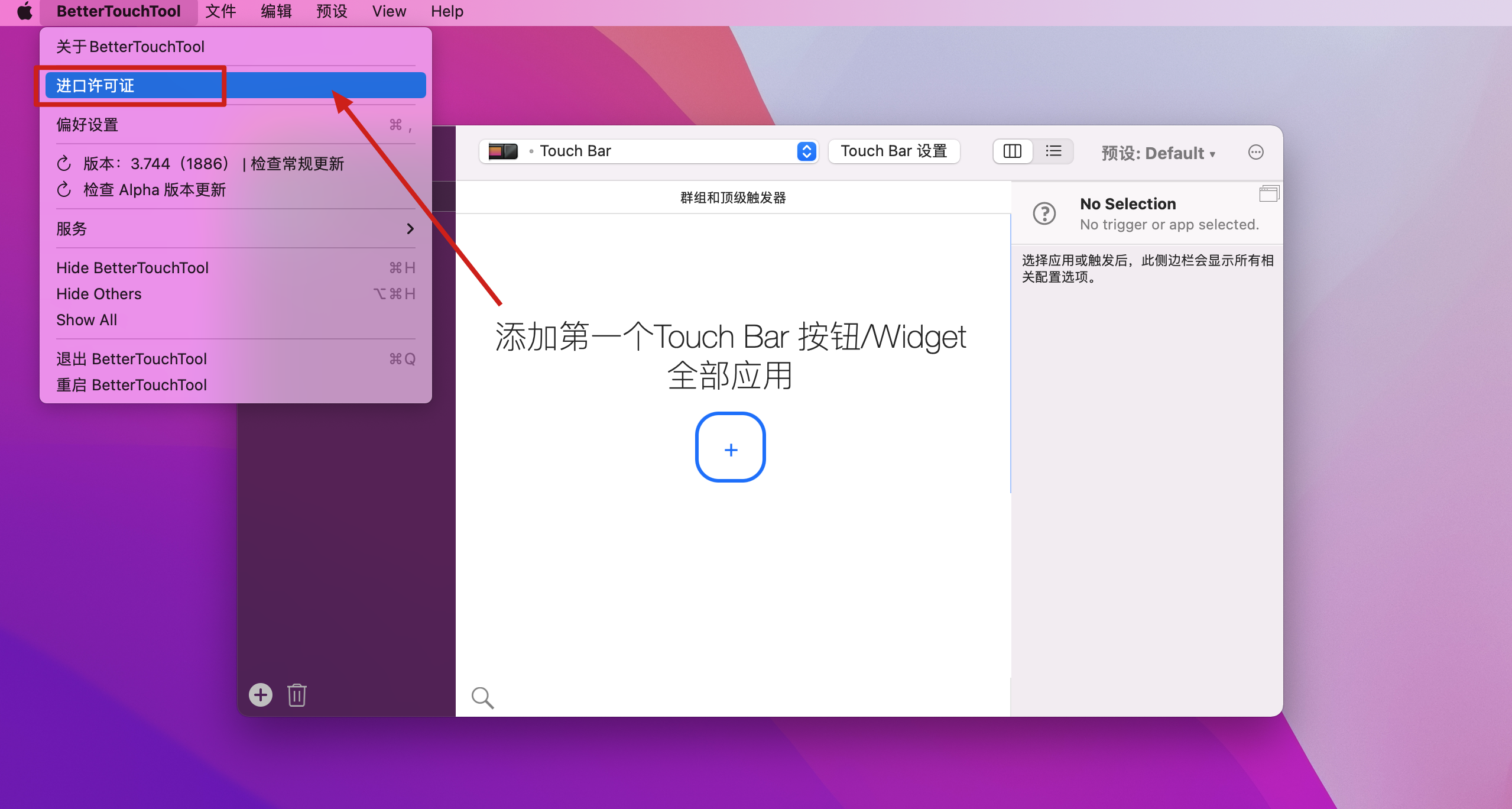1512x809 pixels.
Task: Open the ellipsis more-options circle icon
Action: [1255, 153]
